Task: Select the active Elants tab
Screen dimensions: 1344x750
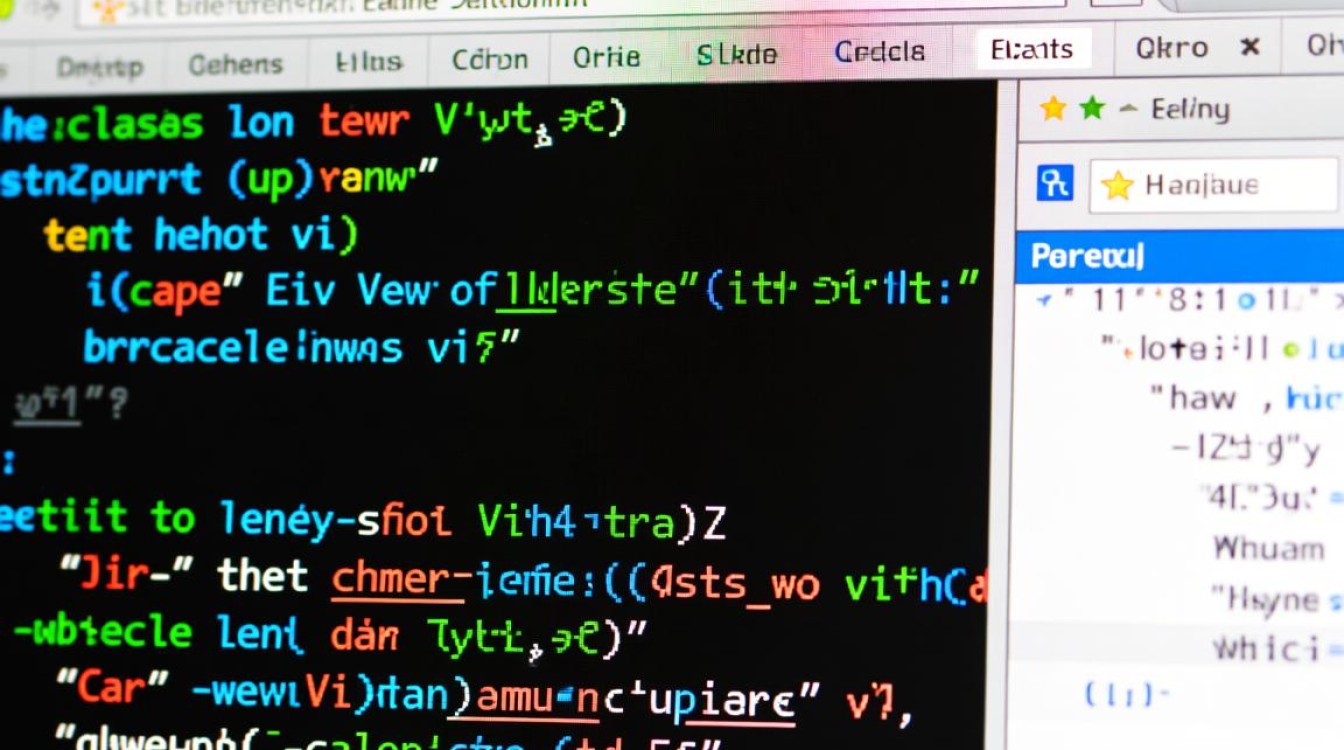Action: [1032, 47]
